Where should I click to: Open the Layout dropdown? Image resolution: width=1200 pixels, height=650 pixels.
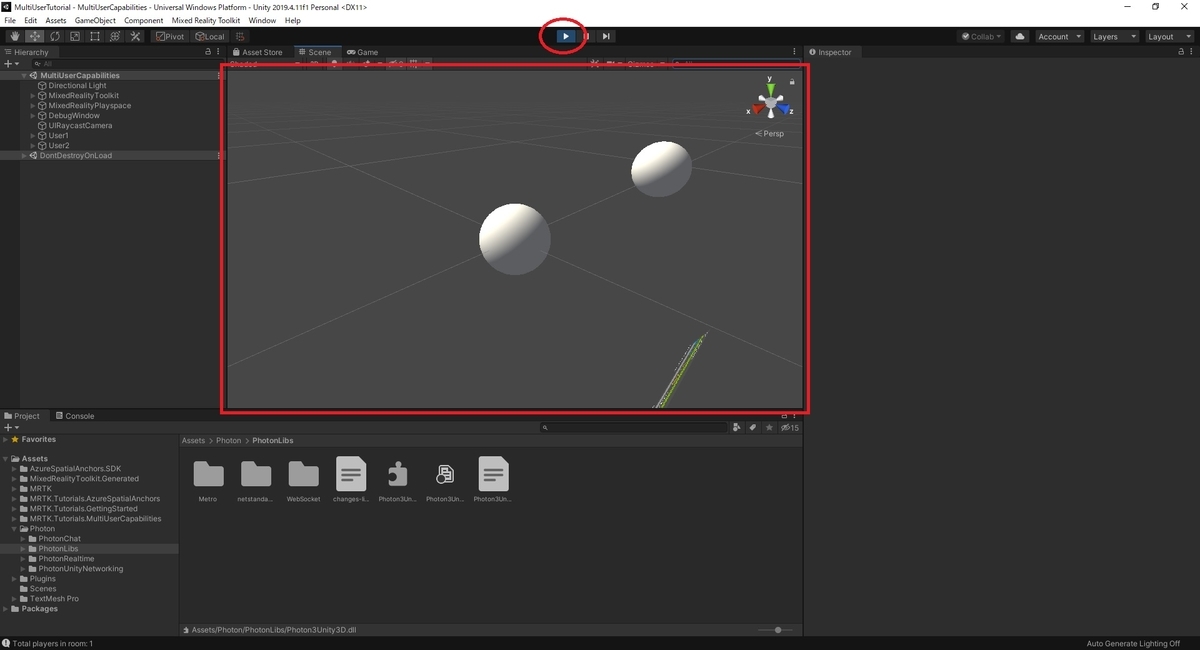tap(1168, 37)
